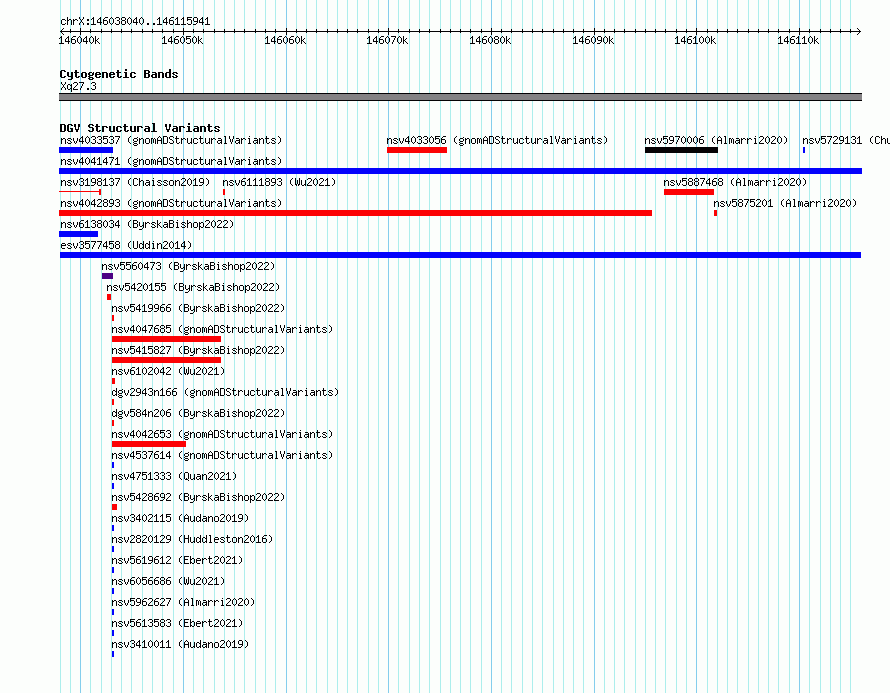Open the nsv5962627 Almarri2020 label

click(183, 602)
